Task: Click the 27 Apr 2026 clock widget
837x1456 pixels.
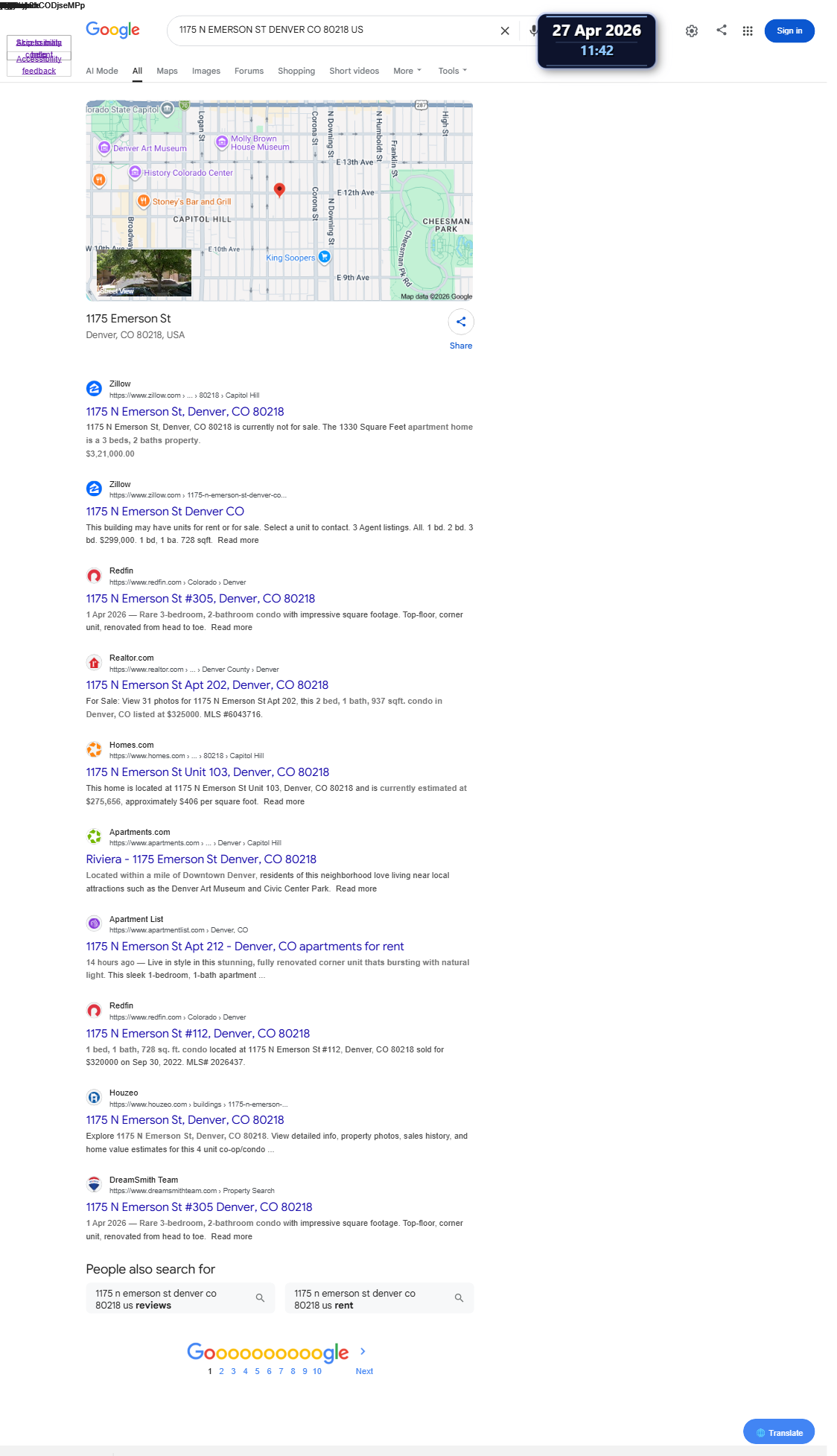Action: click(596, 41)
